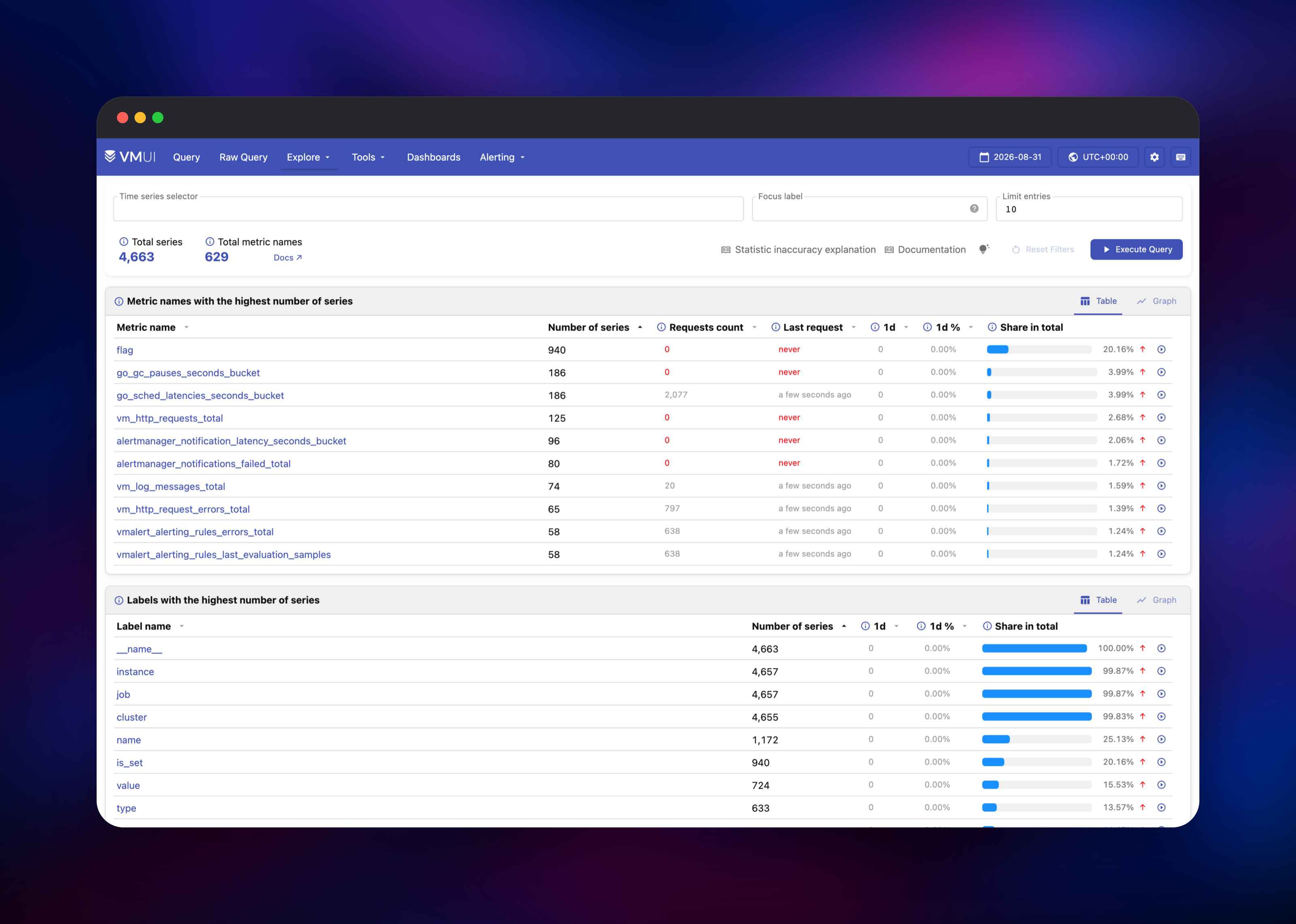This screenshot has width=1296, height=924.
Task: Click info icon beside Metric names heading
Action: coord(119,302)
